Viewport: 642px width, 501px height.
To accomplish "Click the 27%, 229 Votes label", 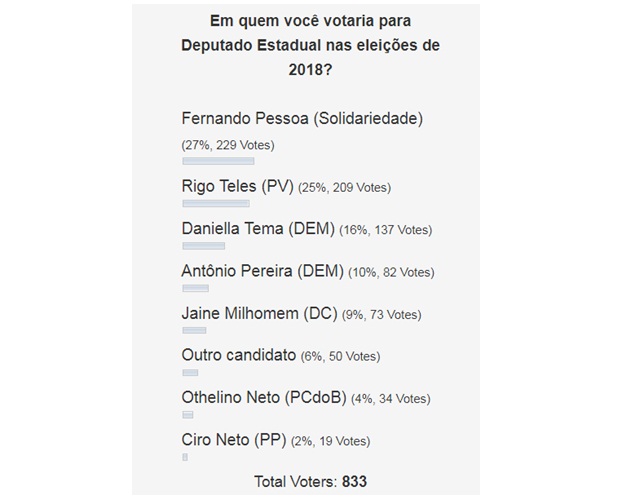I will pyautogui.click(x=228, y=145).
